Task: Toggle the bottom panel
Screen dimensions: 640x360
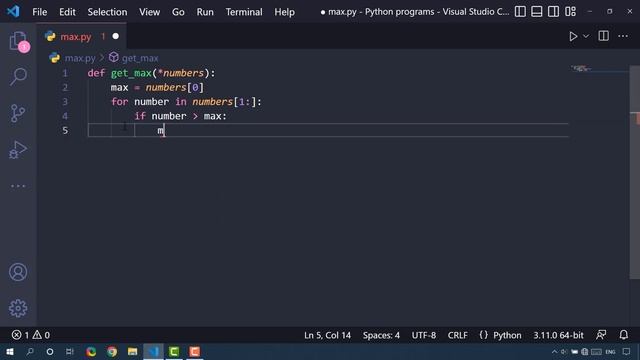Action: 537,11
